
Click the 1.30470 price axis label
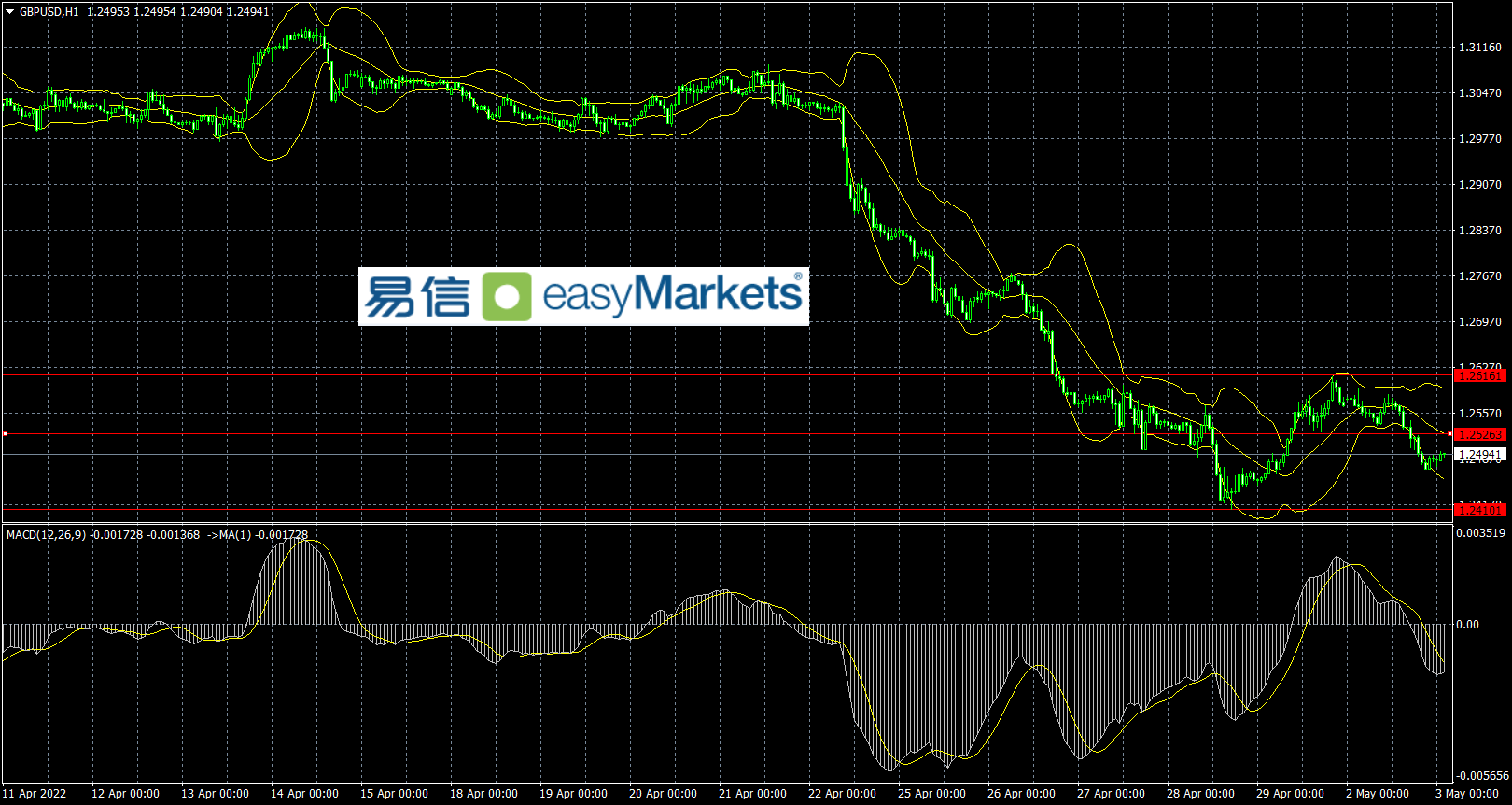tap(1480, 93)
